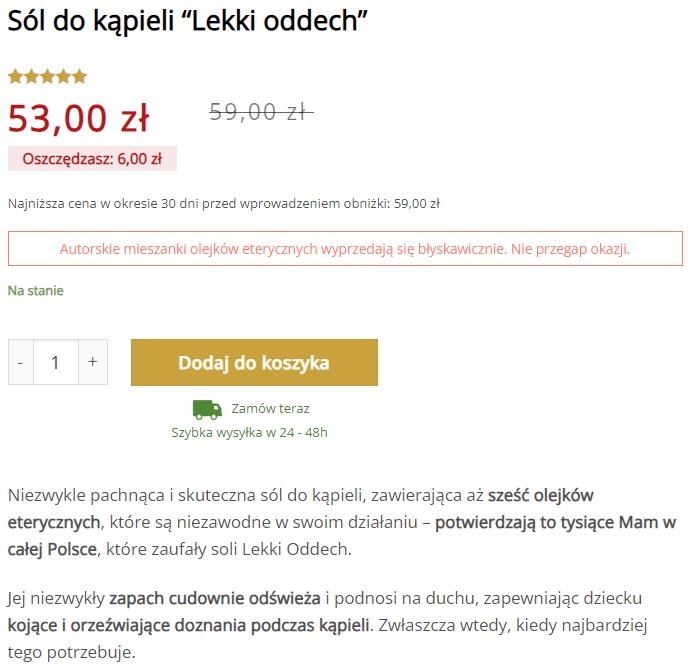Click the crossed-out price 59,00 zł
Viewport: 695px width, 665px height.
tap(260, 112)
